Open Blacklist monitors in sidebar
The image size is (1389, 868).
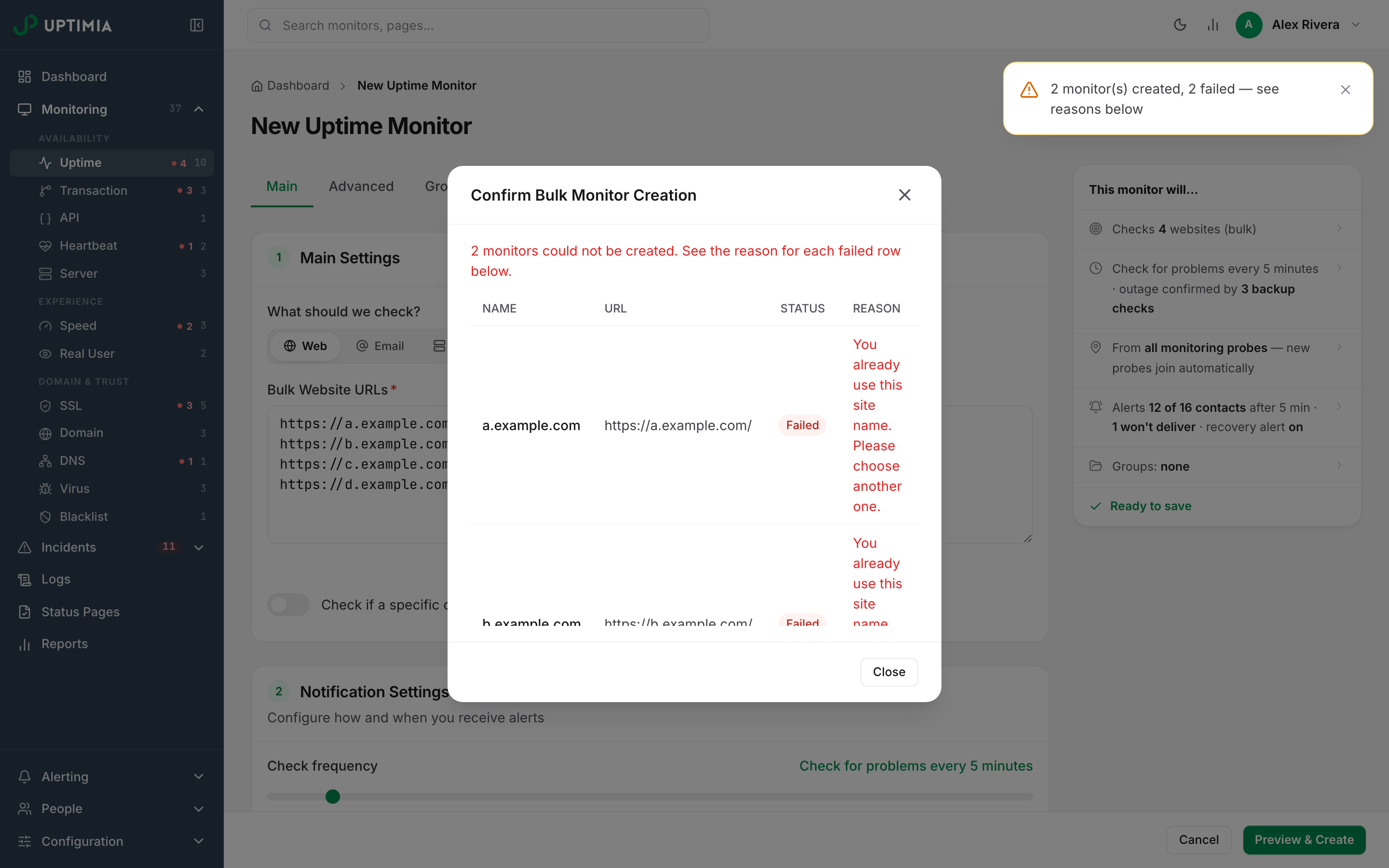click(112, 516)
